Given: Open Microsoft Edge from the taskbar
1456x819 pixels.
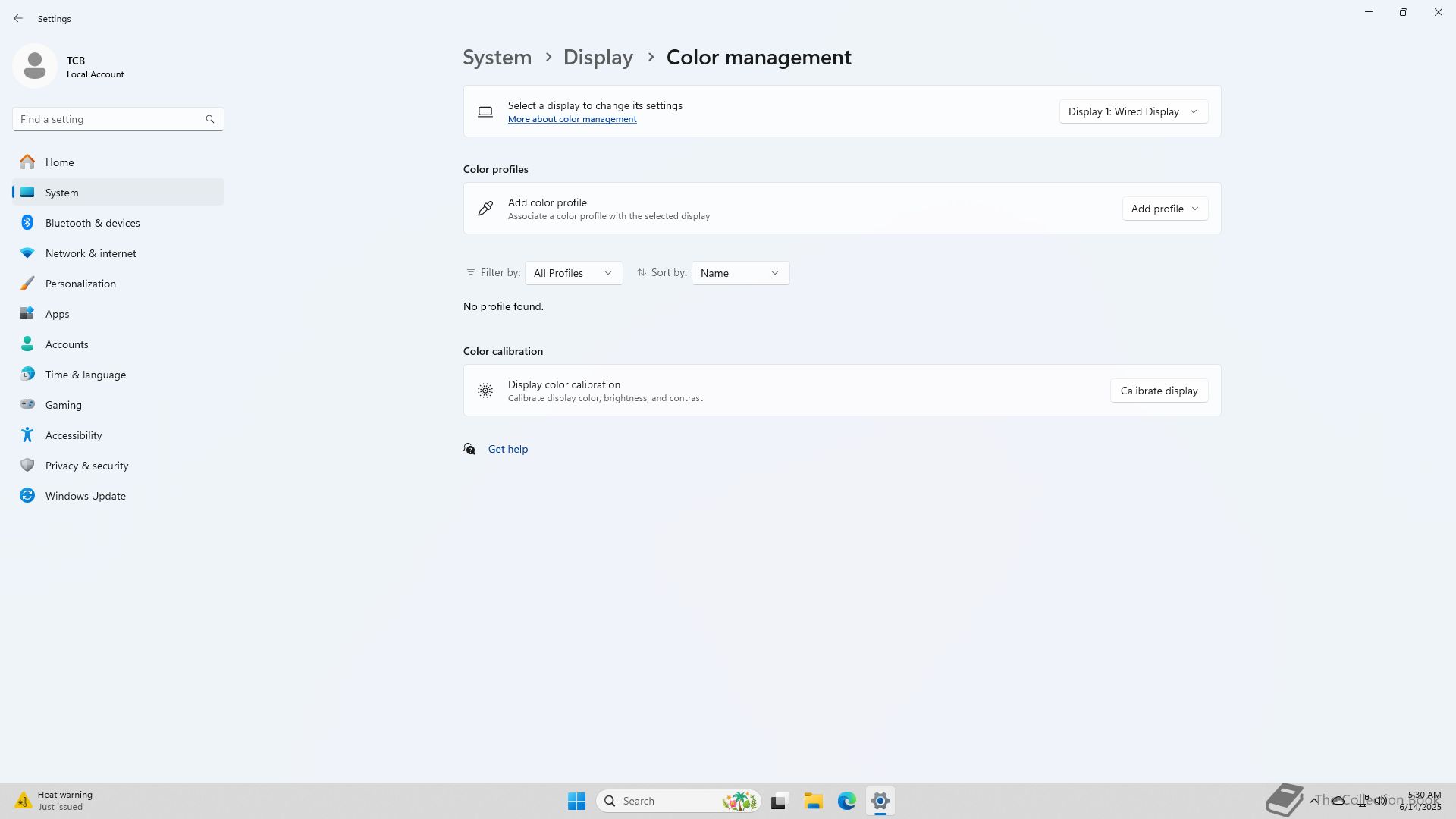Looking at the screenshot, I should (x=846, y=801).
